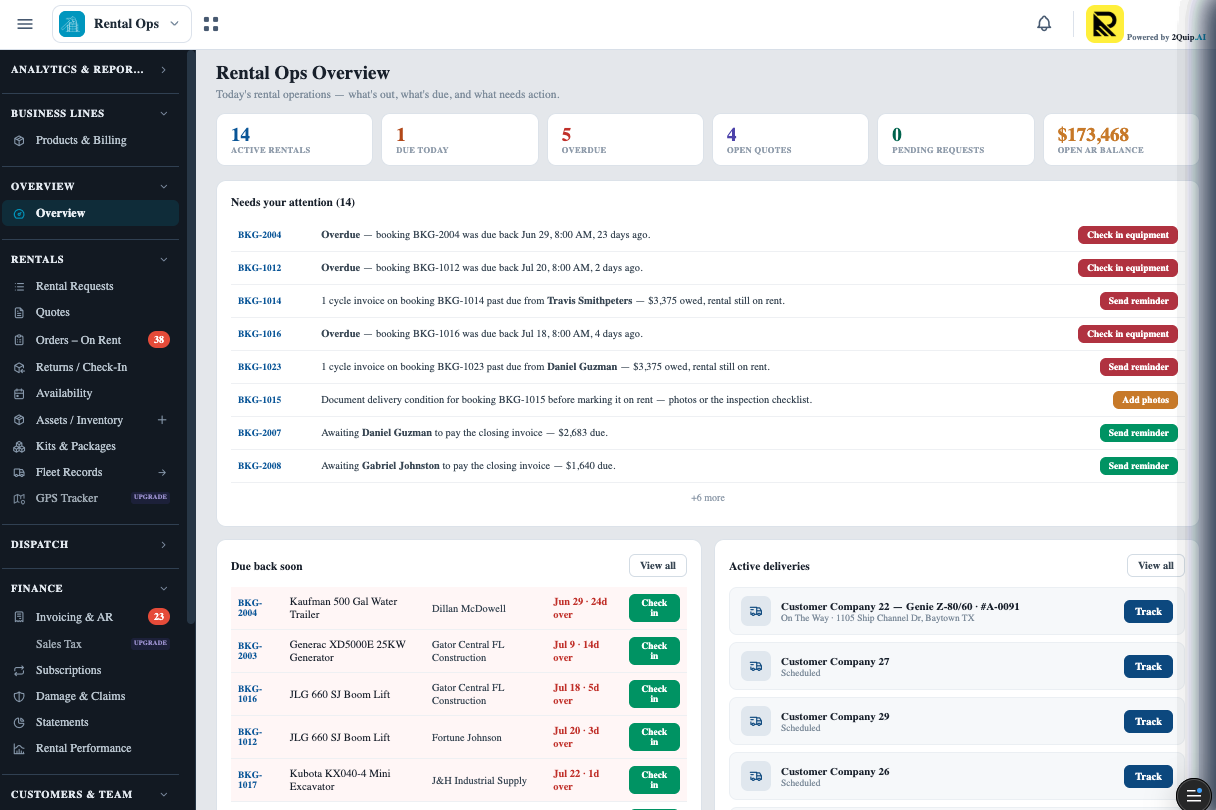Click the Subscriptions refresh icon
This screenshot has height=810, width=1216.
(x=19, y=671)
